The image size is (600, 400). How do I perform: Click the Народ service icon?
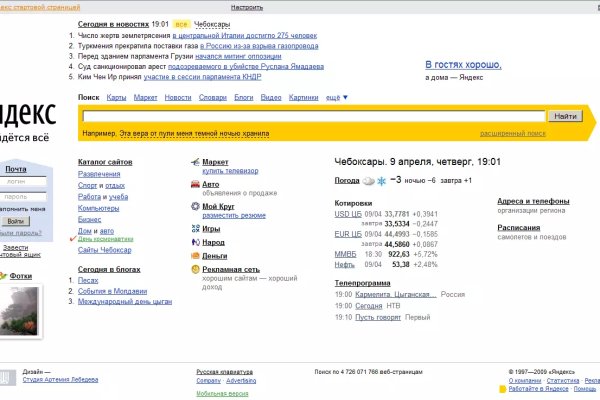[193, 242]
